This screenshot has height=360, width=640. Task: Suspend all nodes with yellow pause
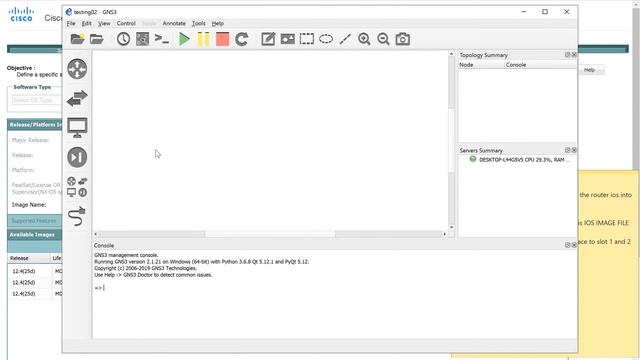[203, 39]
